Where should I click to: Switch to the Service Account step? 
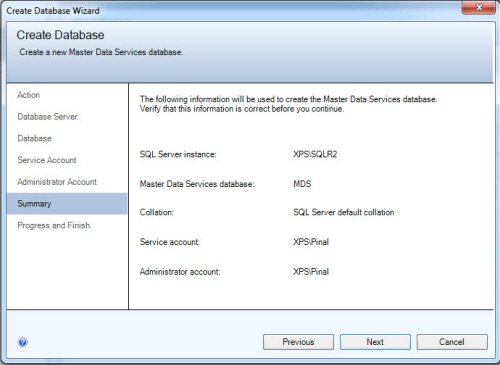click(47, 160)
